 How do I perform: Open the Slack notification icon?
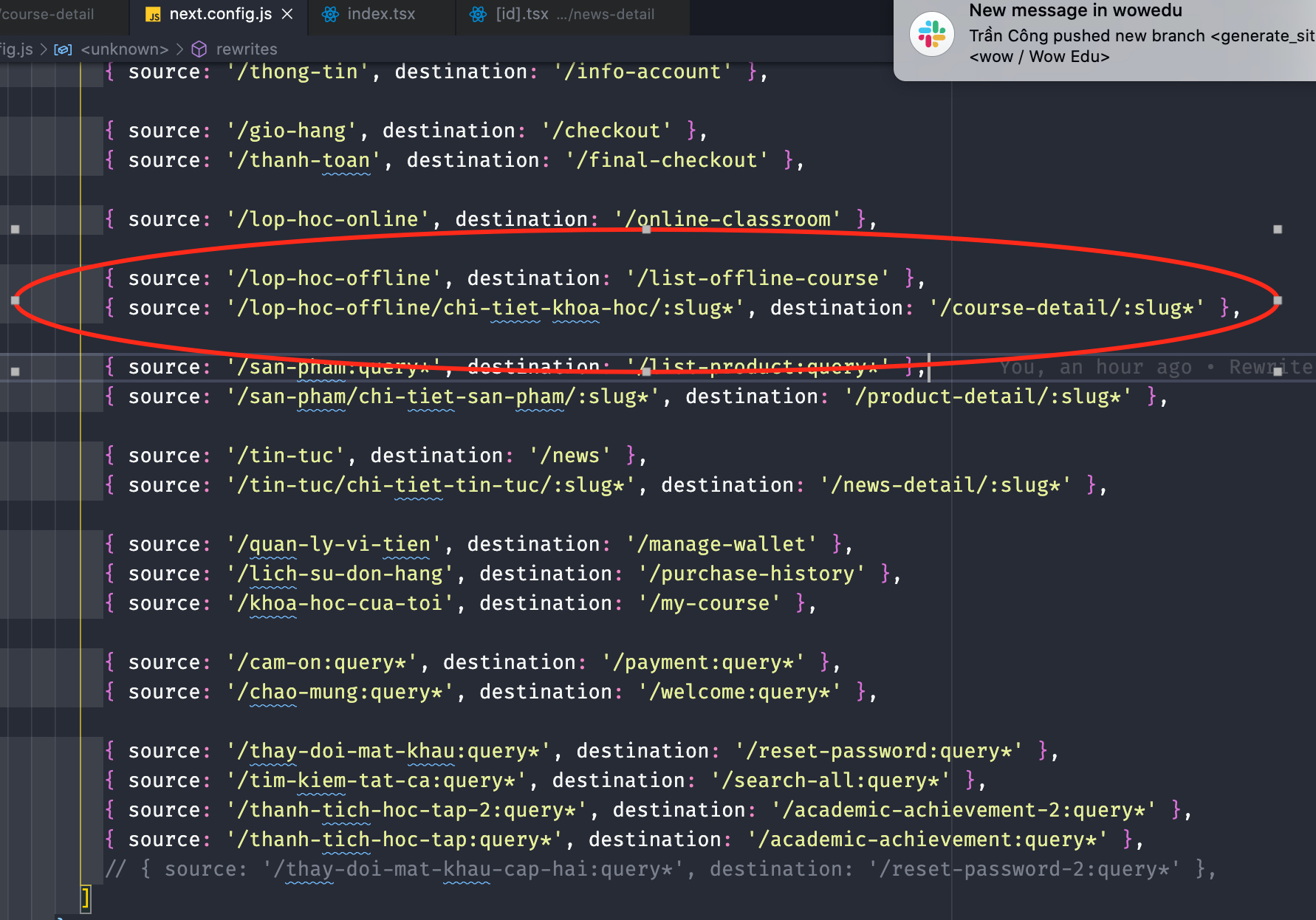(x=932, y=34)
